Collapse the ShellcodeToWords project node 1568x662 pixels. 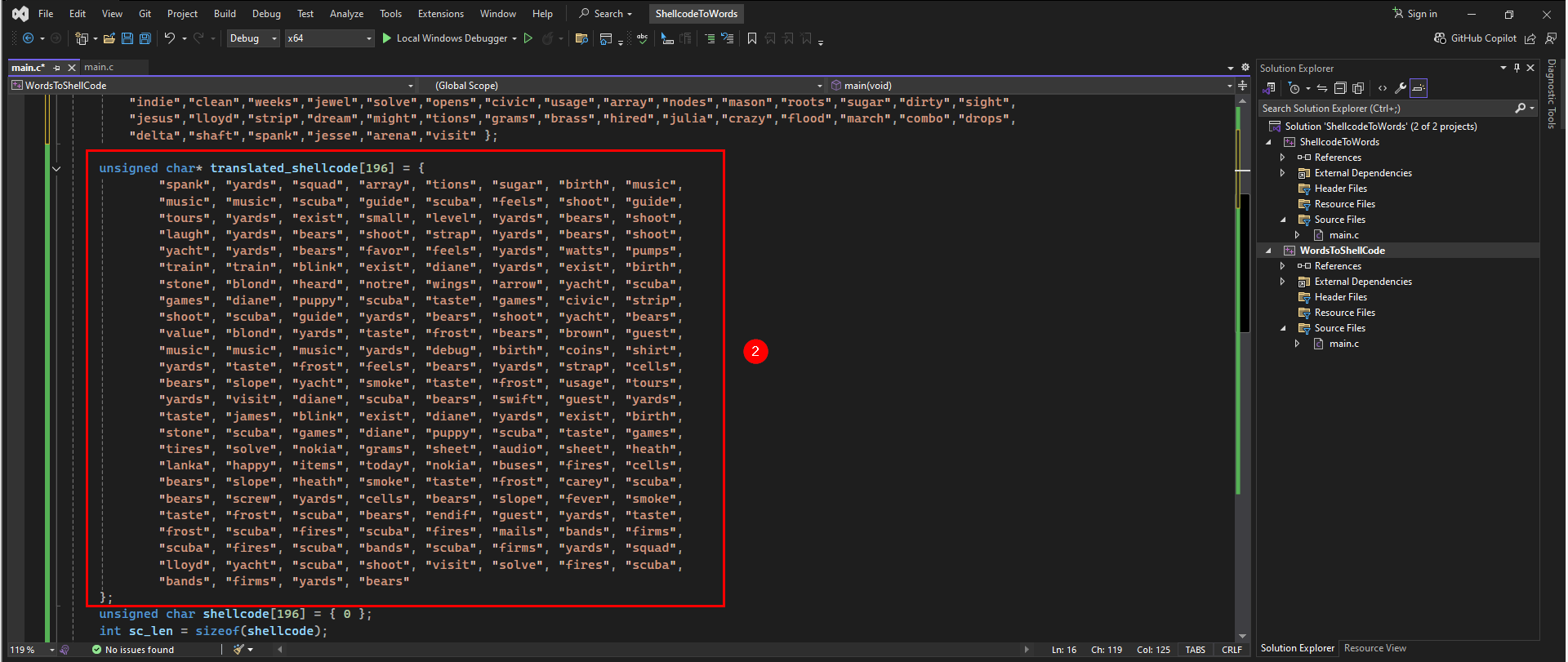pos(1269,142)
